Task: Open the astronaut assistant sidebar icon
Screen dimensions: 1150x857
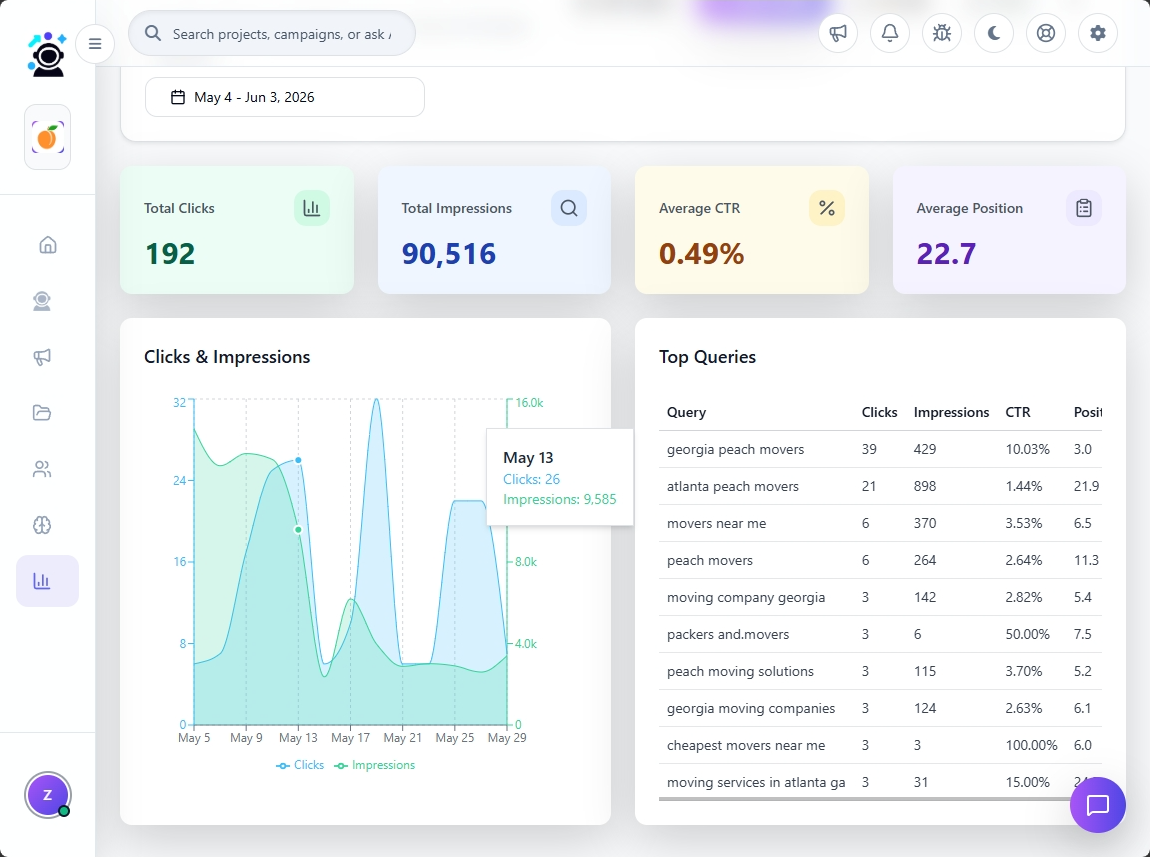Action: 42,301
